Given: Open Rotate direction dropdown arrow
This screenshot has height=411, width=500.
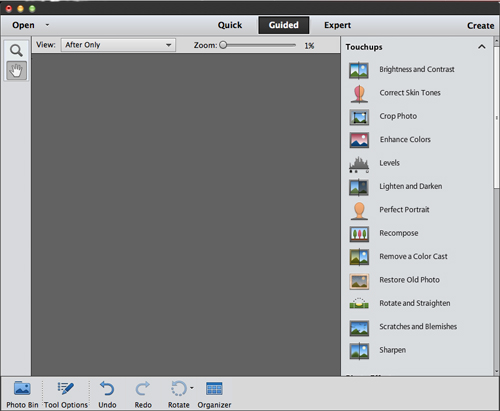Looking at the screenshot, I should coord(192,388).
